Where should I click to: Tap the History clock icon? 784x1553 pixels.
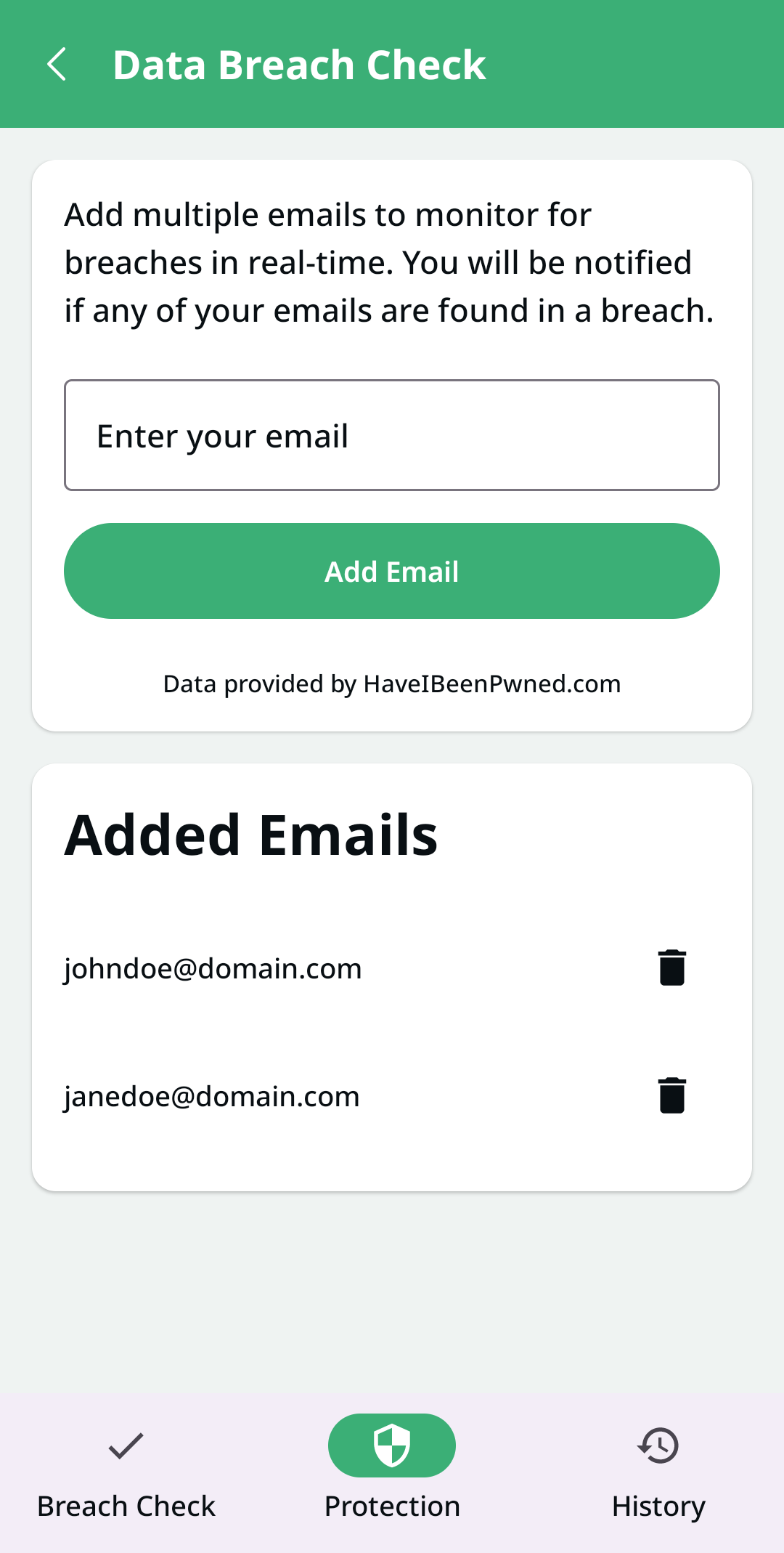pyautogui.click(x=658, y=1445)
